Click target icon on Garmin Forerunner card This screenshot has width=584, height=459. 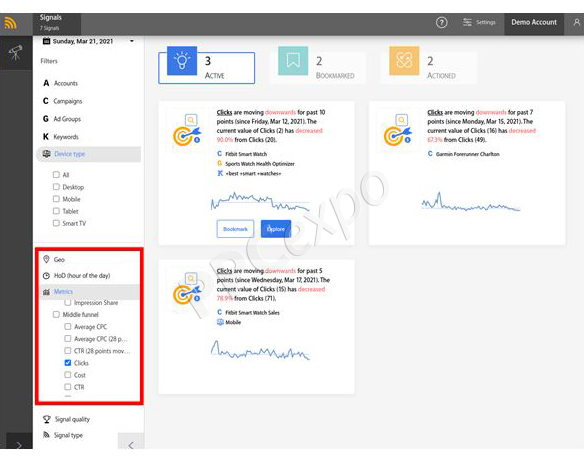click(x=398, y=131)
